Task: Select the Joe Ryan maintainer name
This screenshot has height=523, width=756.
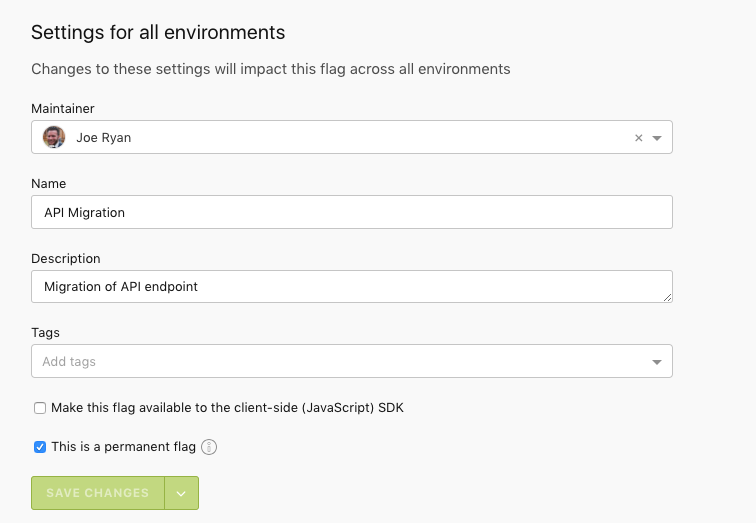Action: (103, 138)
